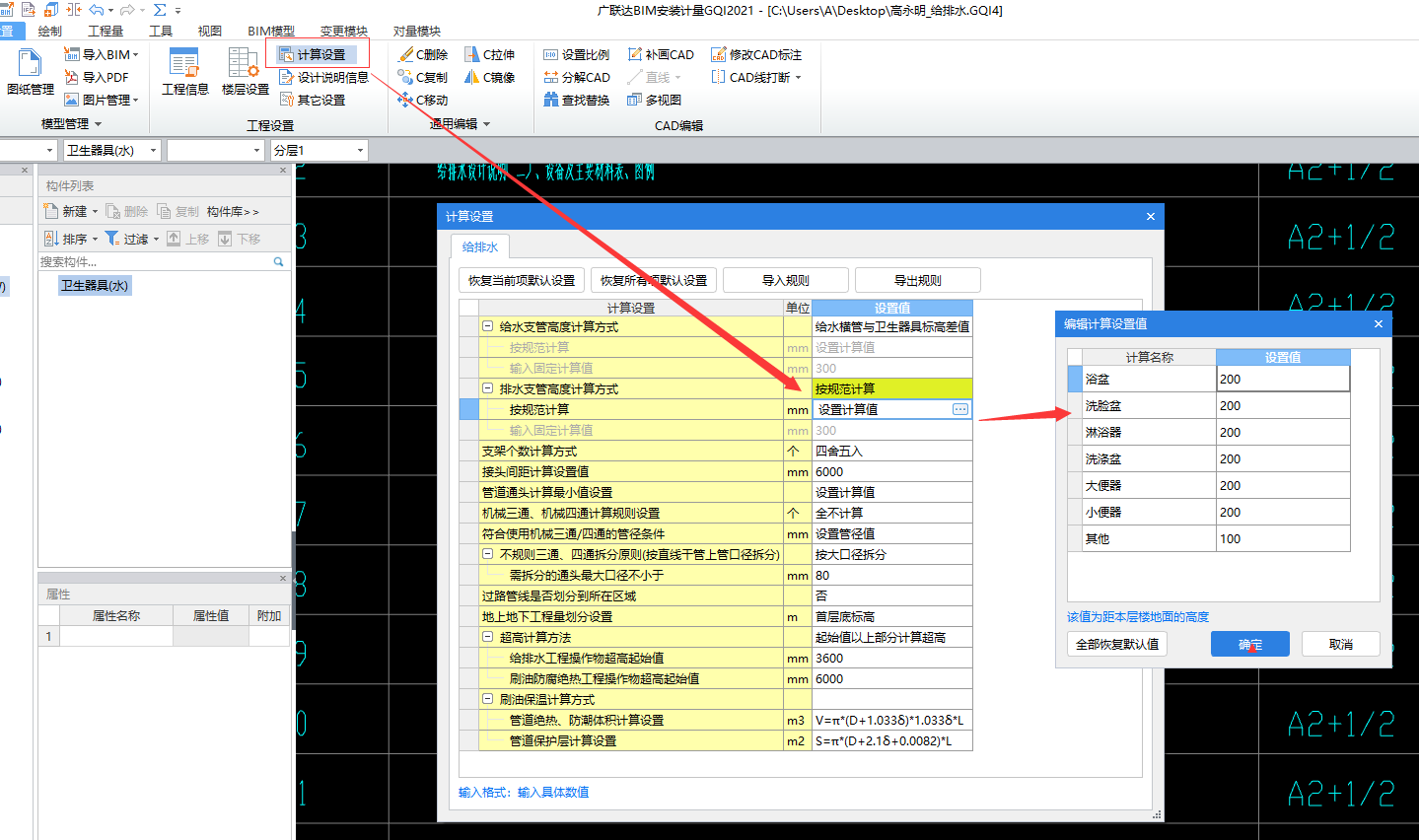Click 支架个数计算方式 四舍五入 cell
This screenshot has width=1419, height=840.
(891, 451)
